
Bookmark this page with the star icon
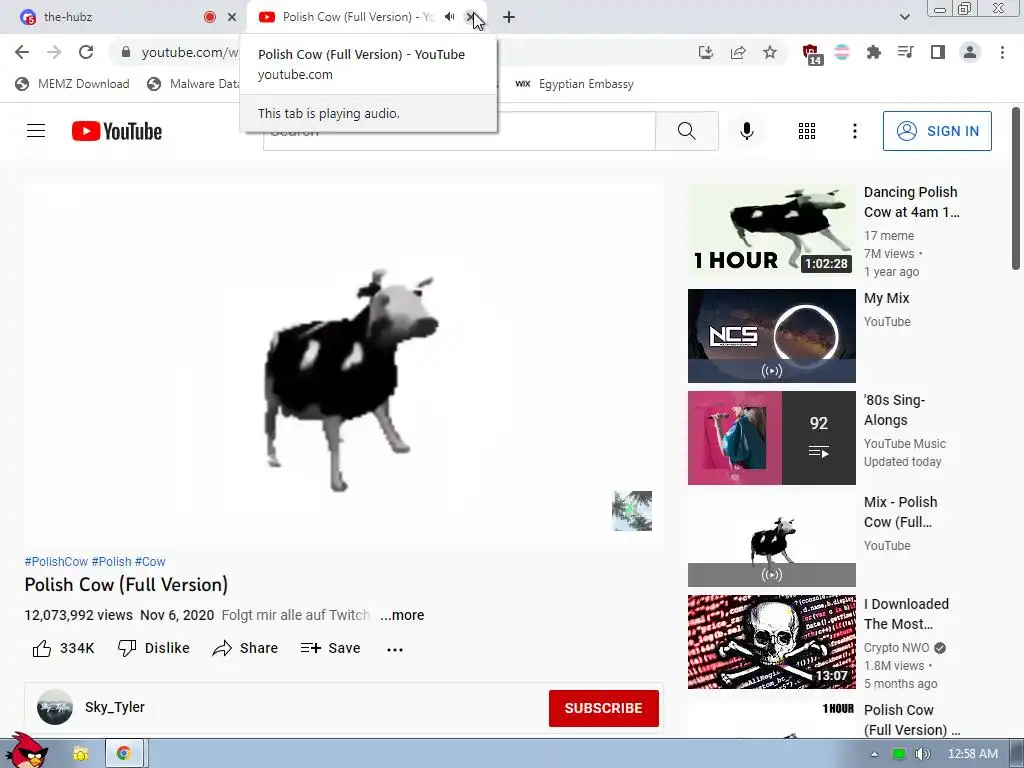click(770, 52)
